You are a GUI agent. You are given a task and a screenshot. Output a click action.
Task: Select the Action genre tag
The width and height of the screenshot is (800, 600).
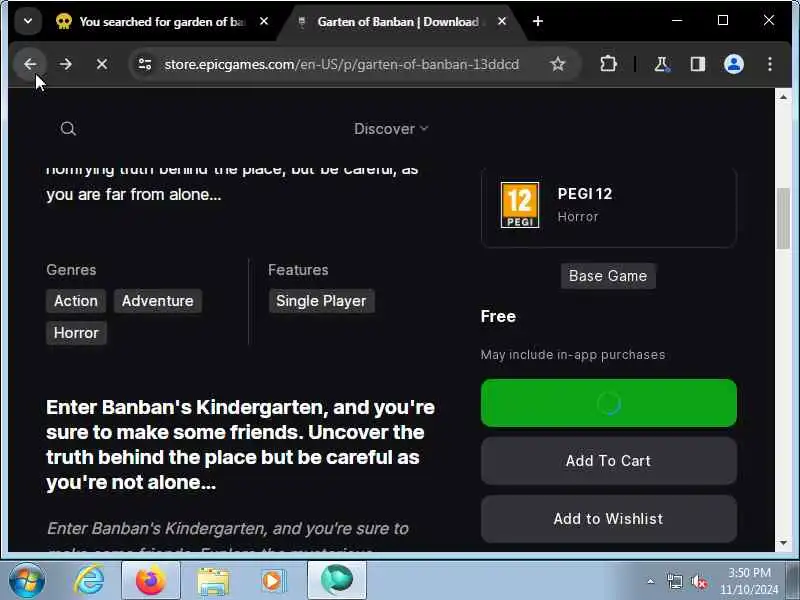point(76,301)
